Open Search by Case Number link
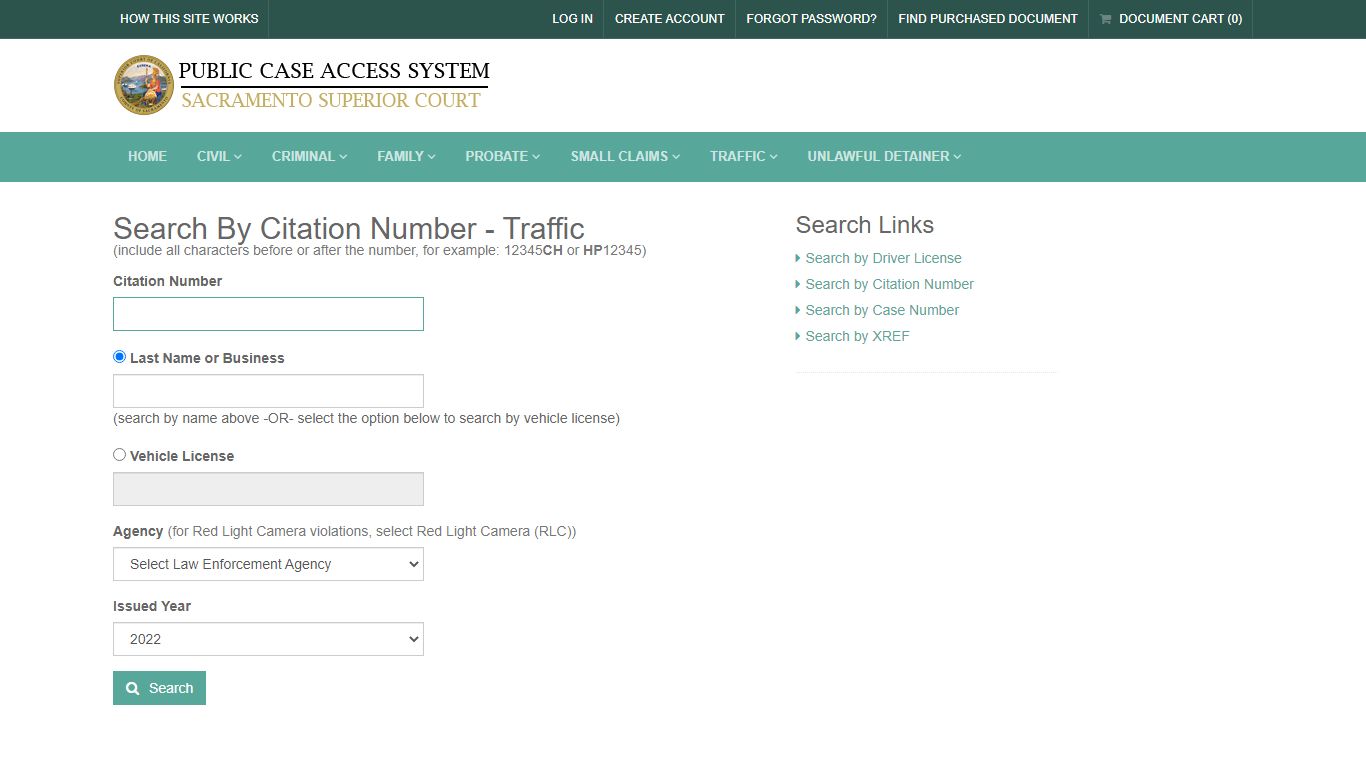The image size is (1366, 768). (x=882, y=310)
